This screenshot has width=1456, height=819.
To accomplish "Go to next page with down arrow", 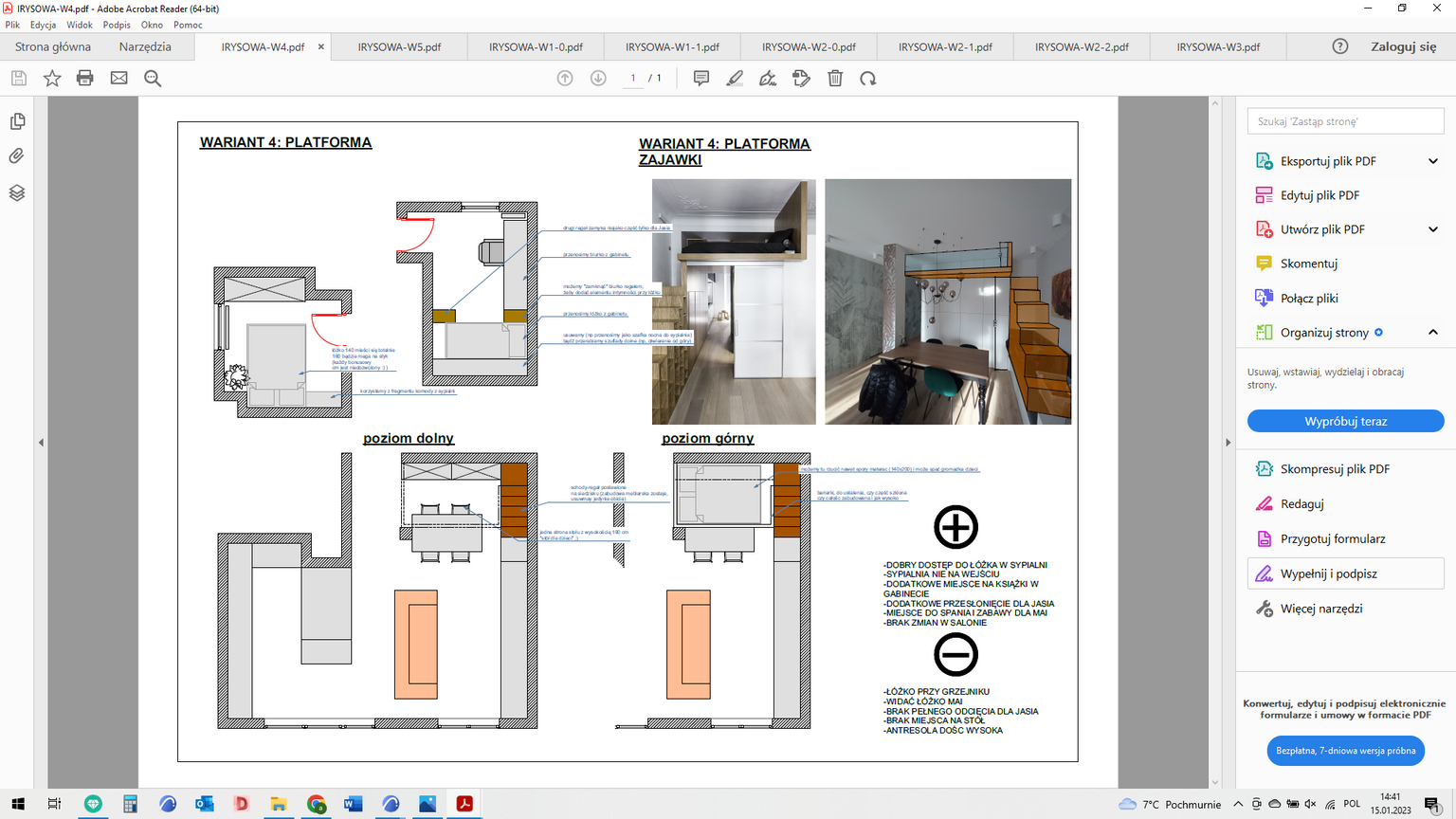I will tap(598, 79).
